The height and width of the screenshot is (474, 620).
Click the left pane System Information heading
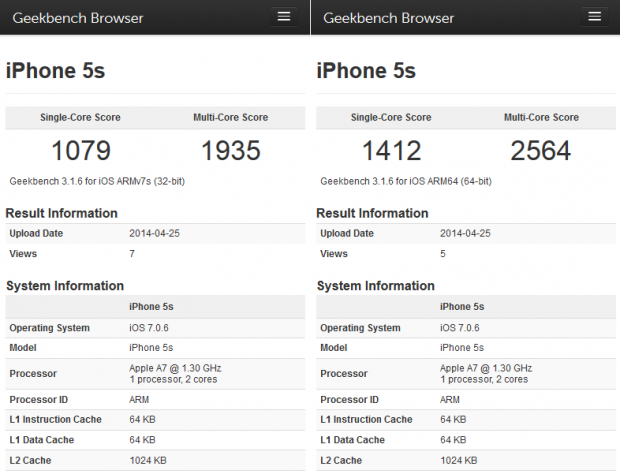tap(65, 286)
